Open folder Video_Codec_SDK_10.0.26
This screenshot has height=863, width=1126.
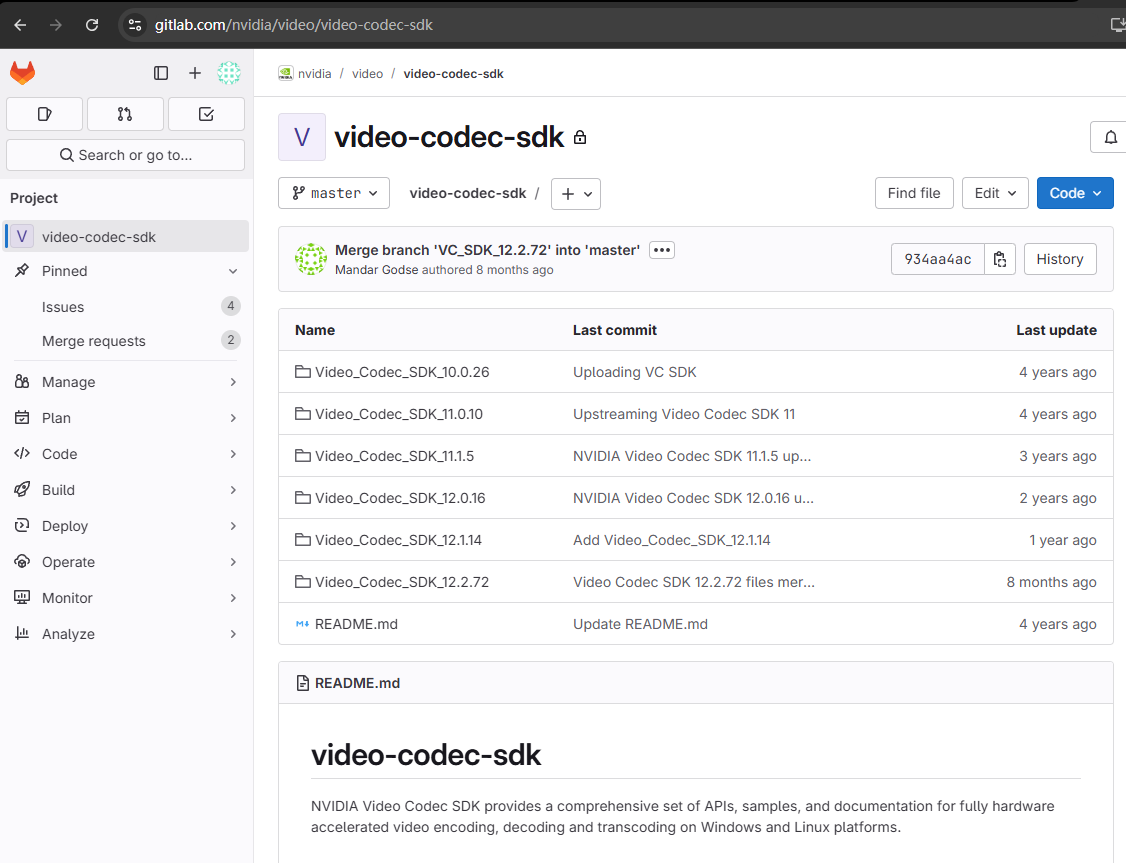(402, 372)
